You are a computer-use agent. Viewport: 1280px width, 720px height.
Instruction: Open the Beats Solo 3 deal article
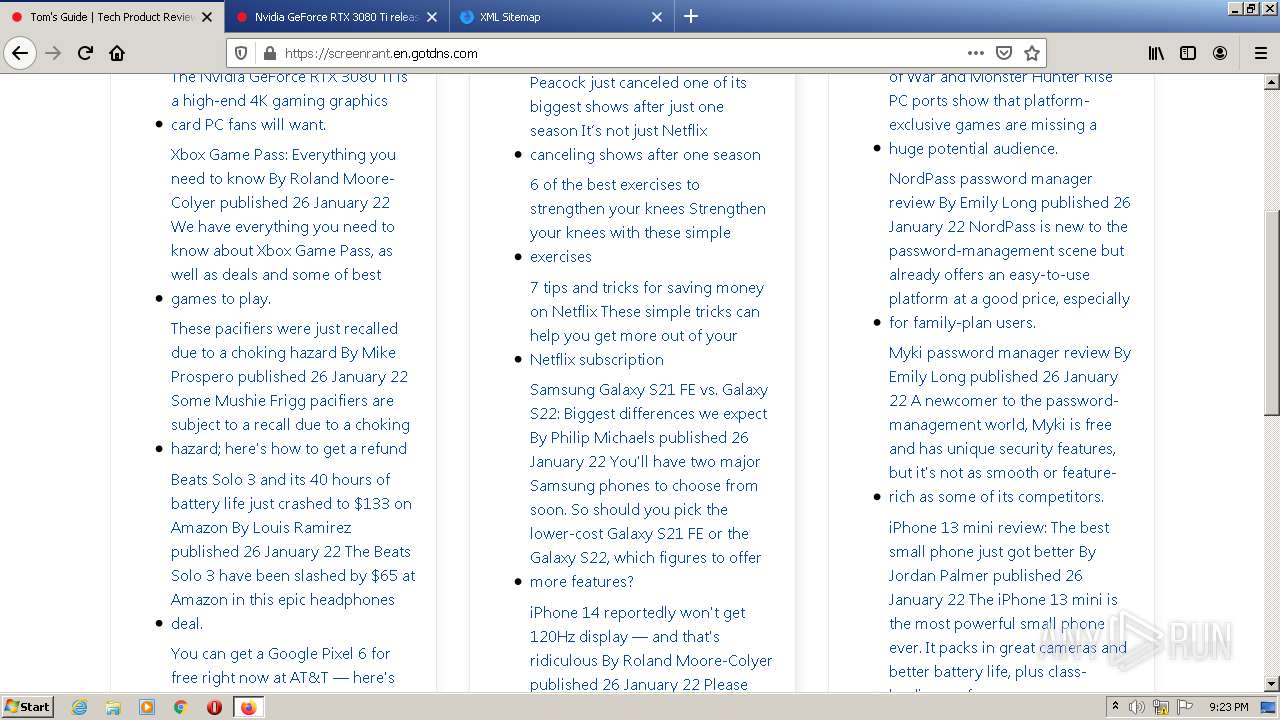click(x=292, y=551)
